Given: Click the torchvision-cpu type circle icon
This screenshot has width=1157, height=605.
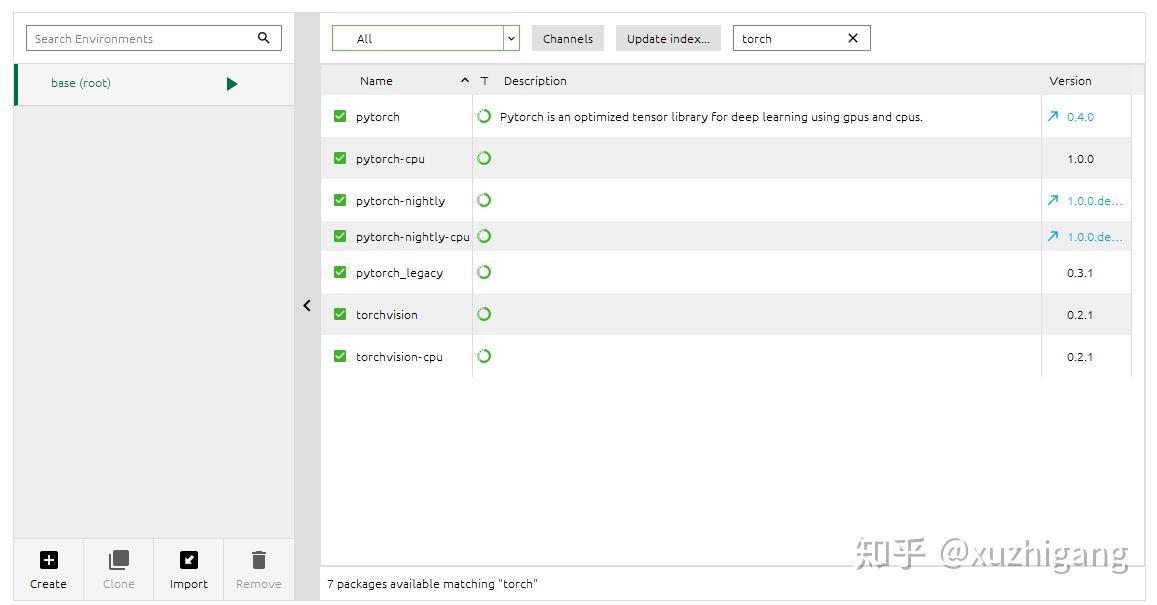Looking at the screenshot, I should point(484,356).
